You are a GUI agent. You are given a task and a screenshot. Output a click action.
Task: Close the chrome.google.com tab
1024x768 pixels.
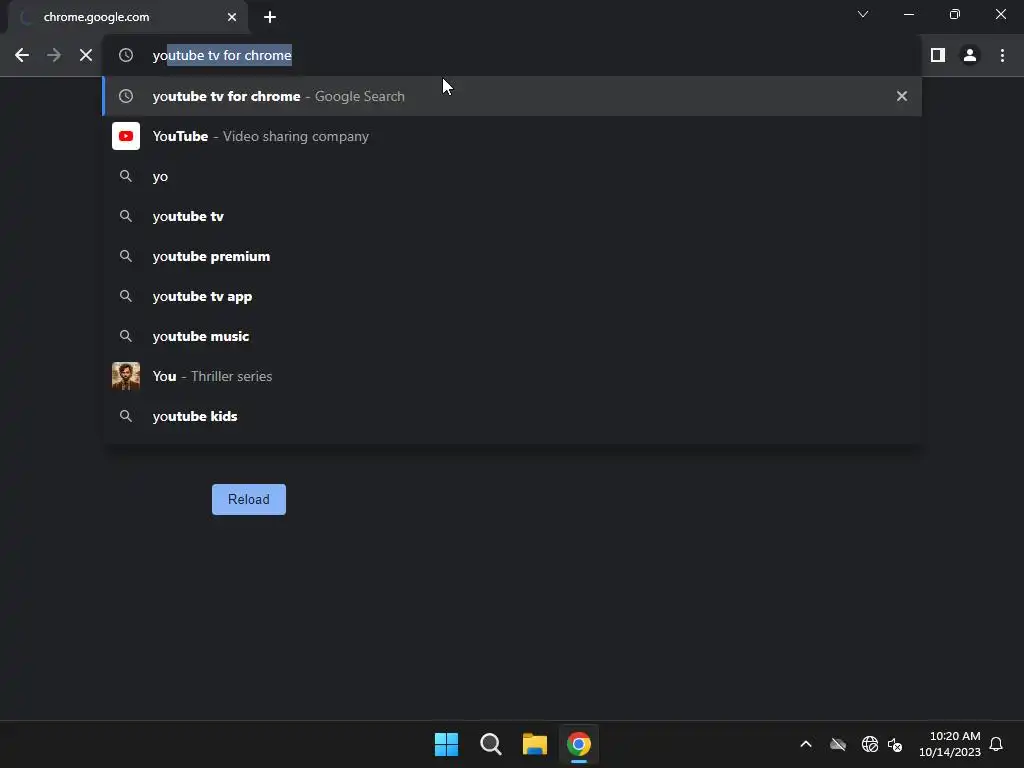pos(232,17)
